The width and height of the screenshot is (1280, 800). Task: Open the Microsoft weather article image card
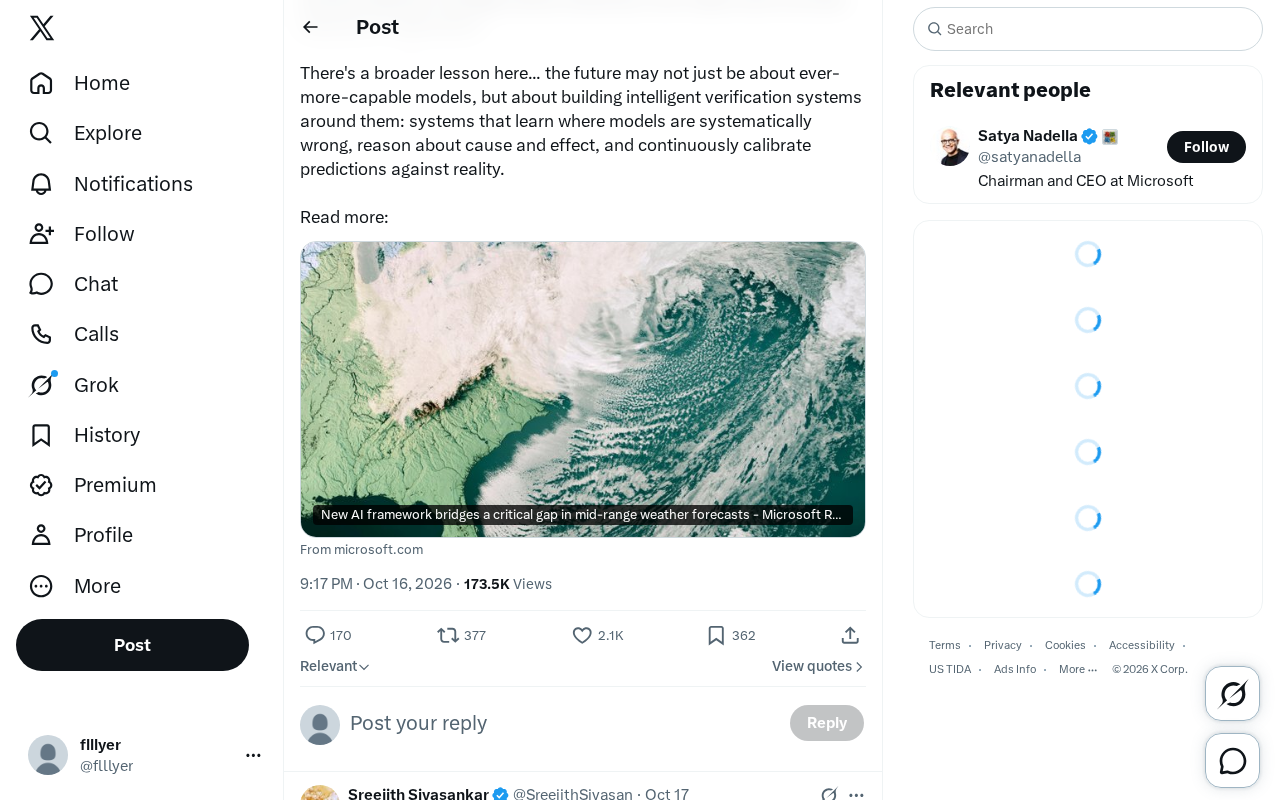pyautogui.click(x=583, y=389)
